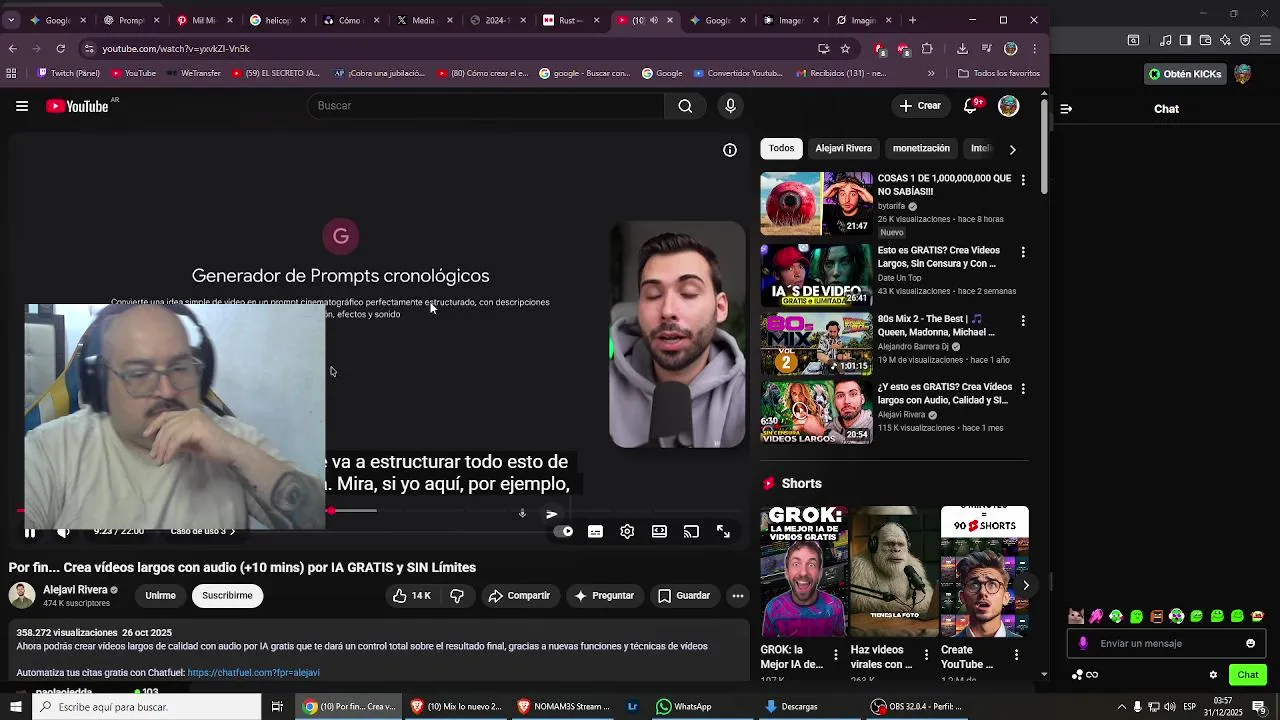Save the video with the Guardar button
The image size is (1280, 720).
tap(684, 596)
